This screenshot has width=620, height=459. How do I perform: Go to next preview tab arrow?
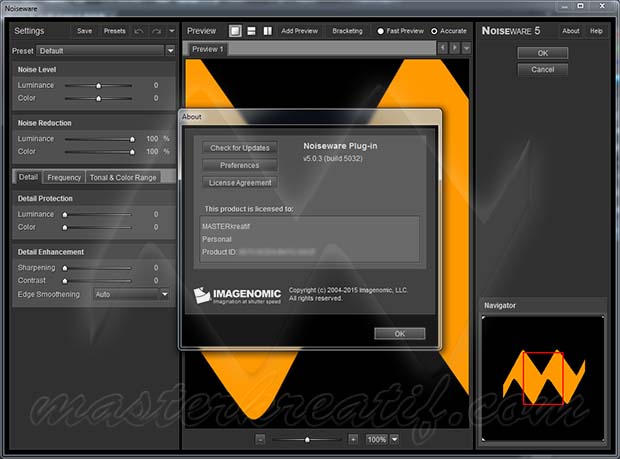coord(455,48)
